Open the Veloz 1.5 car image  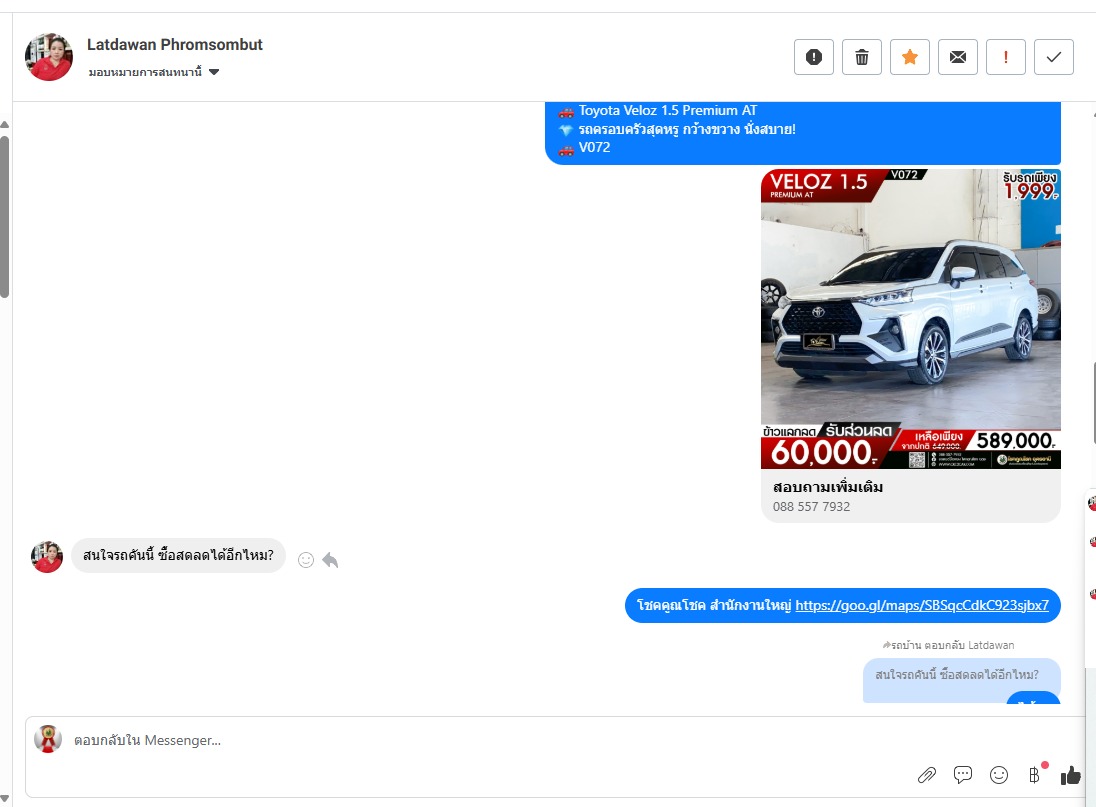(911, 319)
